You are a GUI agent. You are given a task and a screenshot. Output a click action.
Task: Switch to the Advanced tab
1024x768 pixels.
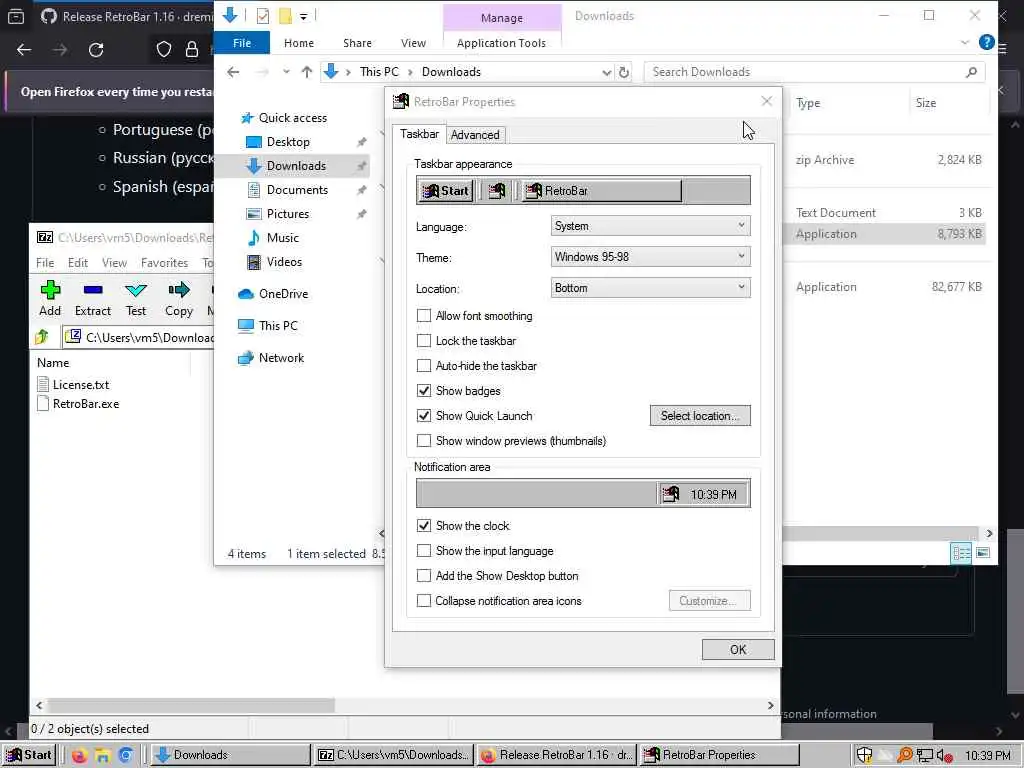[x=475, y=135]
